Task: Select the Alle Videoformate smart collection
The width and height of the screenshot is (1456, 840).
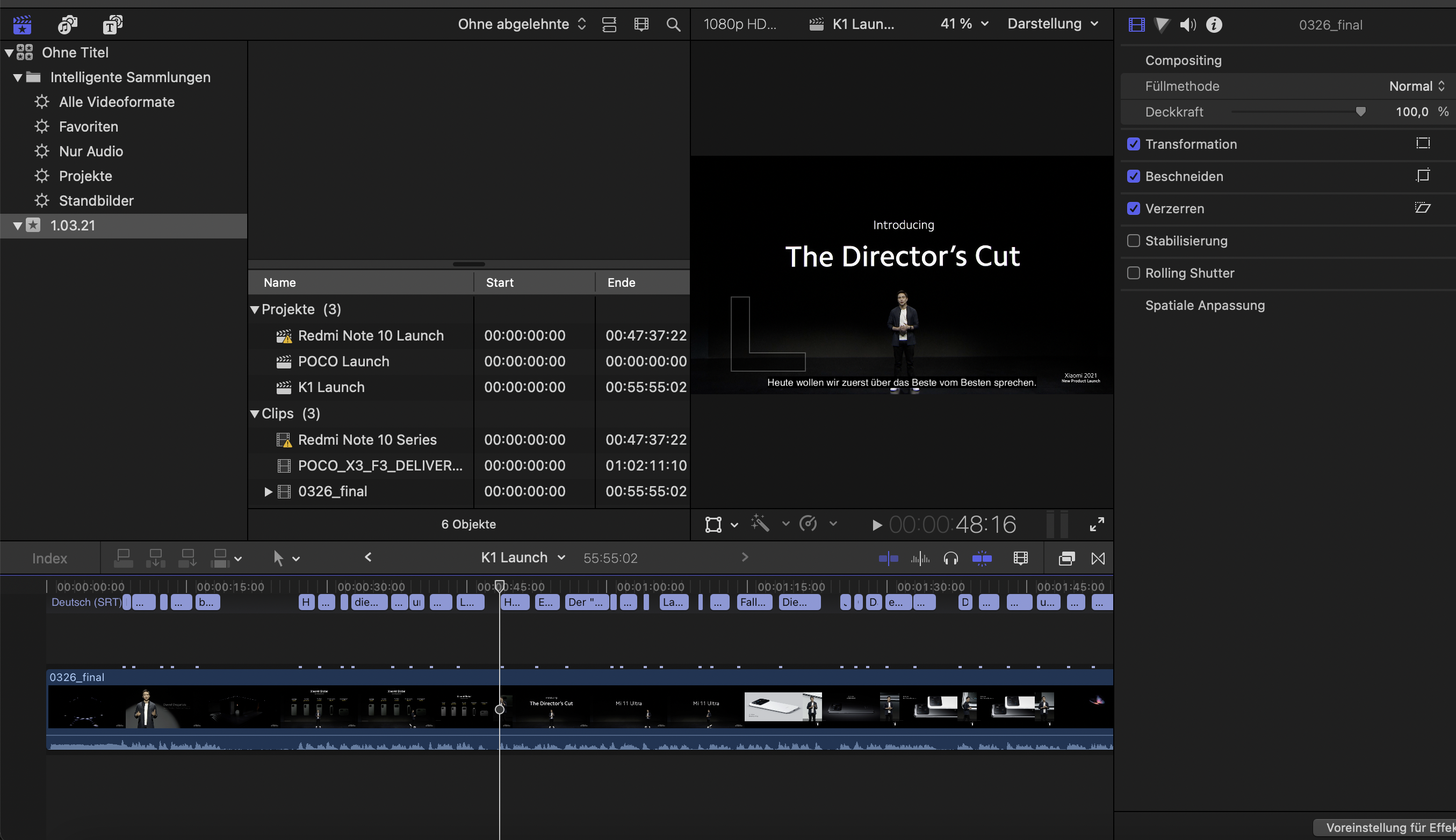Action: [117, 102]
